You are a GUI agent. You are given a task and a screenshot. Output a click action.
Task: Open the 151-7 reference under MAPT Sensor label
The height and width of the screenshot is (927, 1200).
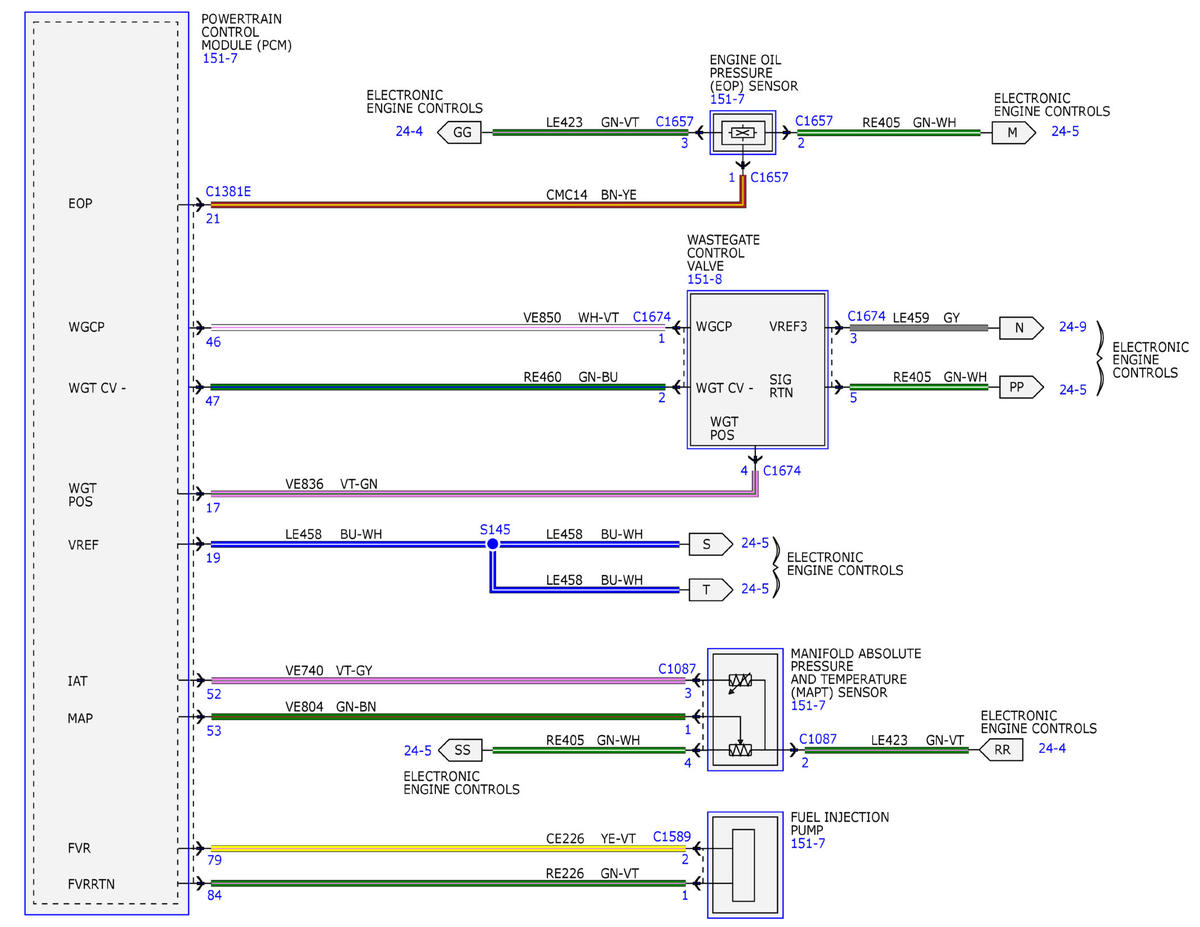808,706
